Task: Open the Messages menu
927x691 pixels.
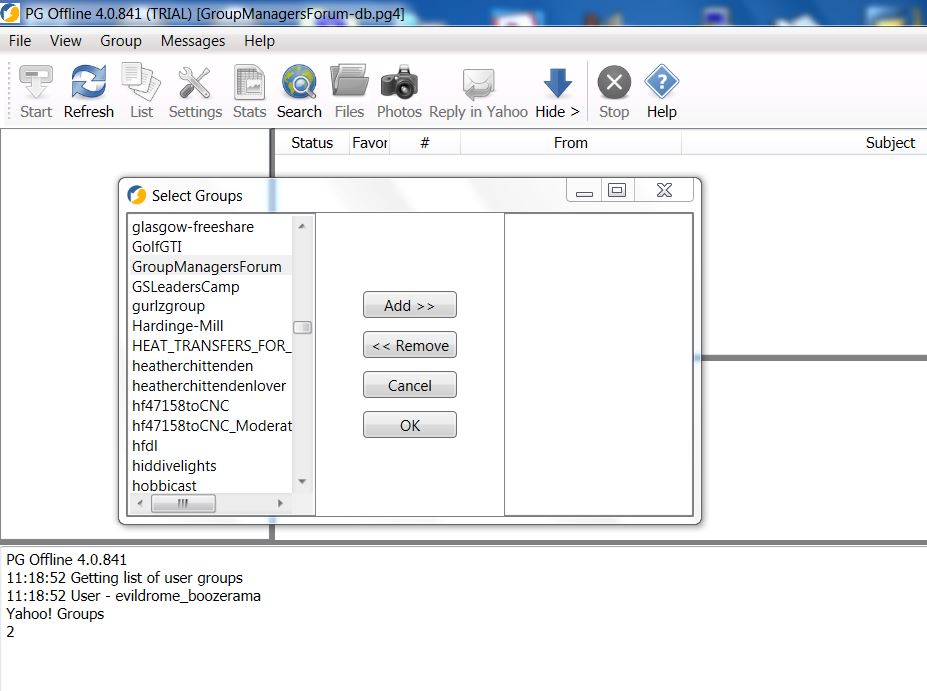Action: (193, 41)
